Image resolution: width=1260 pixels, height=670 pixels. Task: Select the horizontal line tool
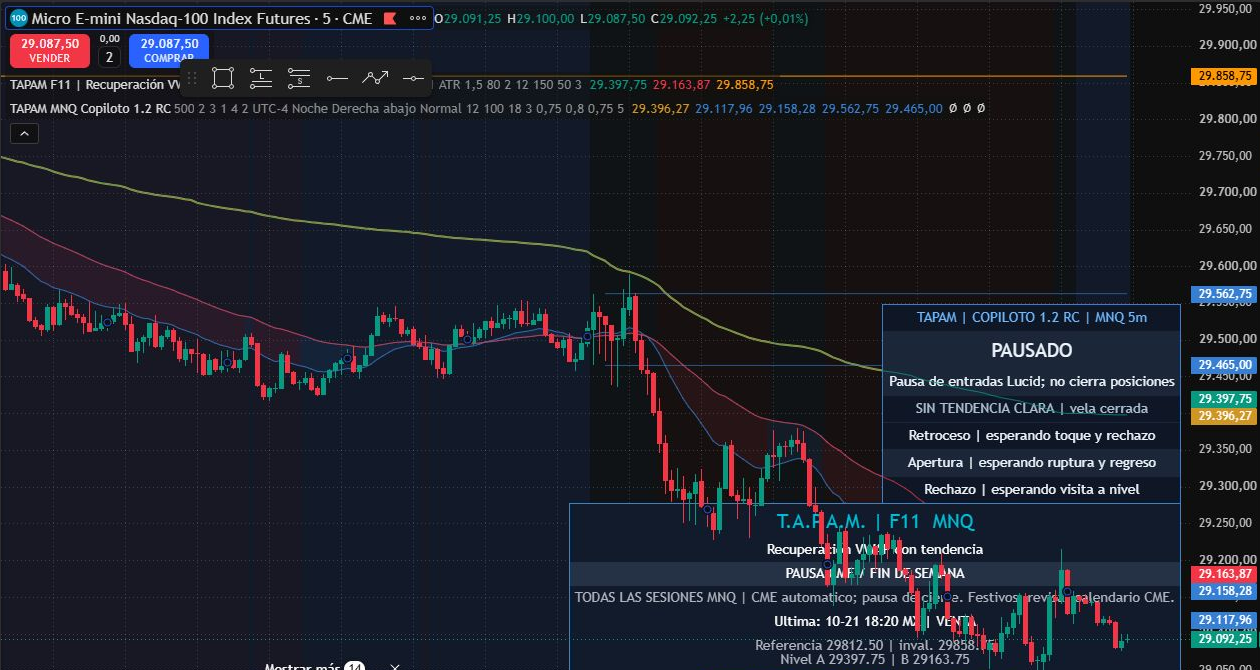coord(413,77)
